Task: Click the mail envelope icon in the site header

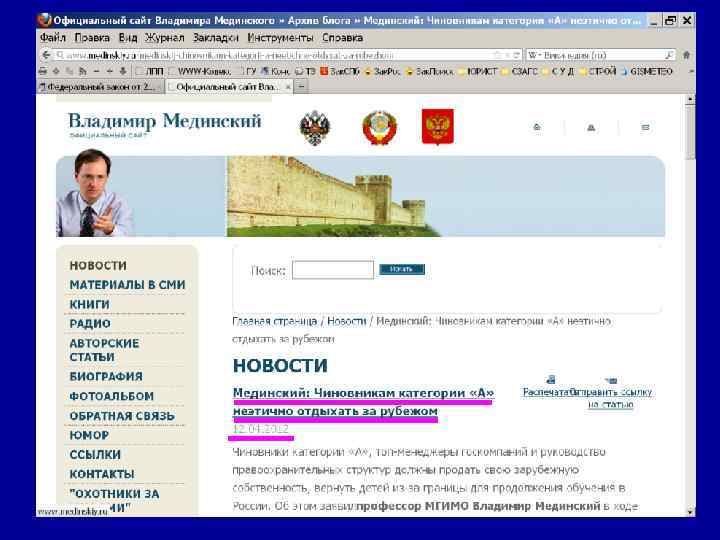Action: [645, 127]
